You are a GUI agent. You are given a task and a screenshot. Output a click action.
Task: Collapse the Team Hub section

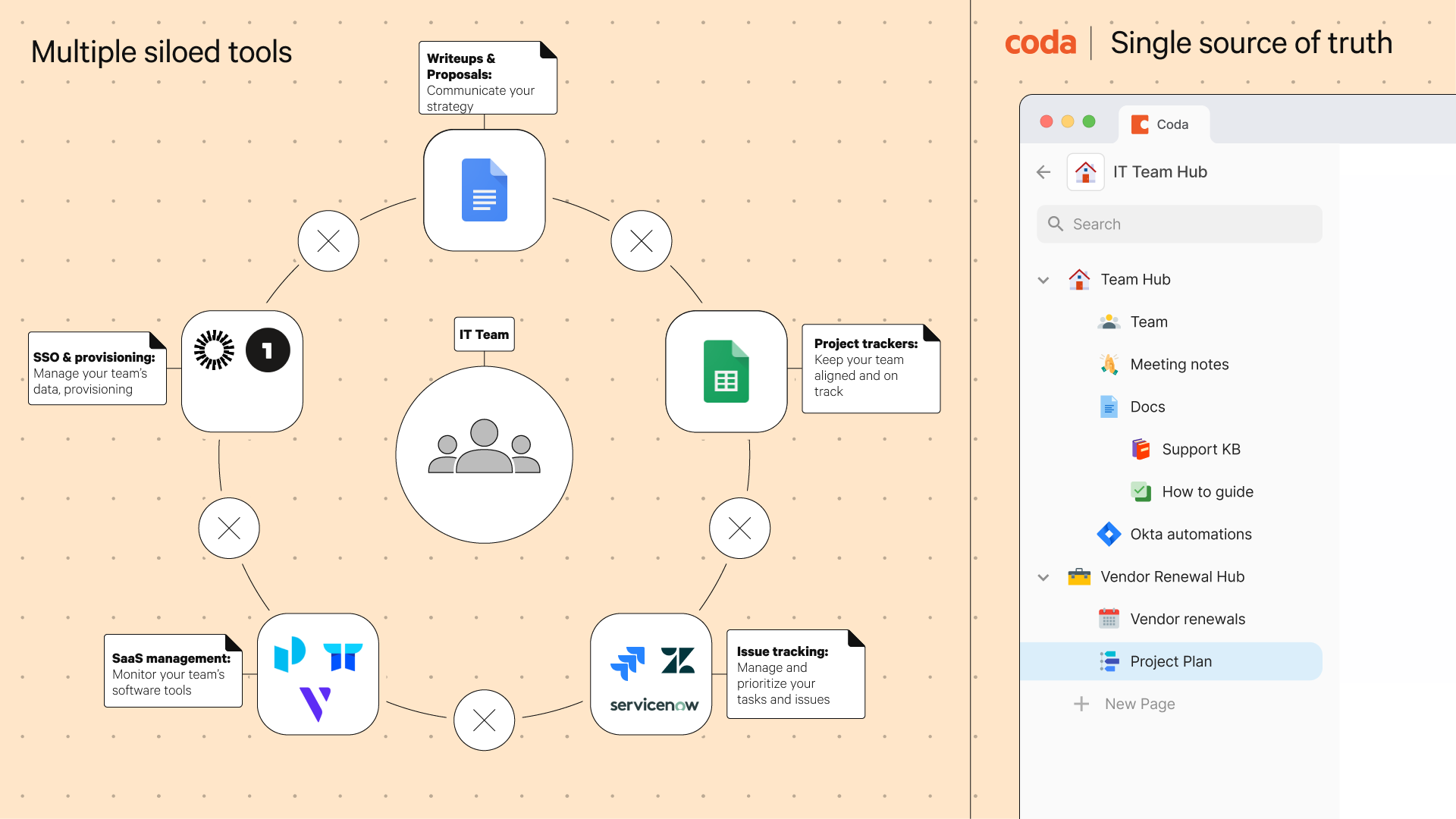point(1043,280)
